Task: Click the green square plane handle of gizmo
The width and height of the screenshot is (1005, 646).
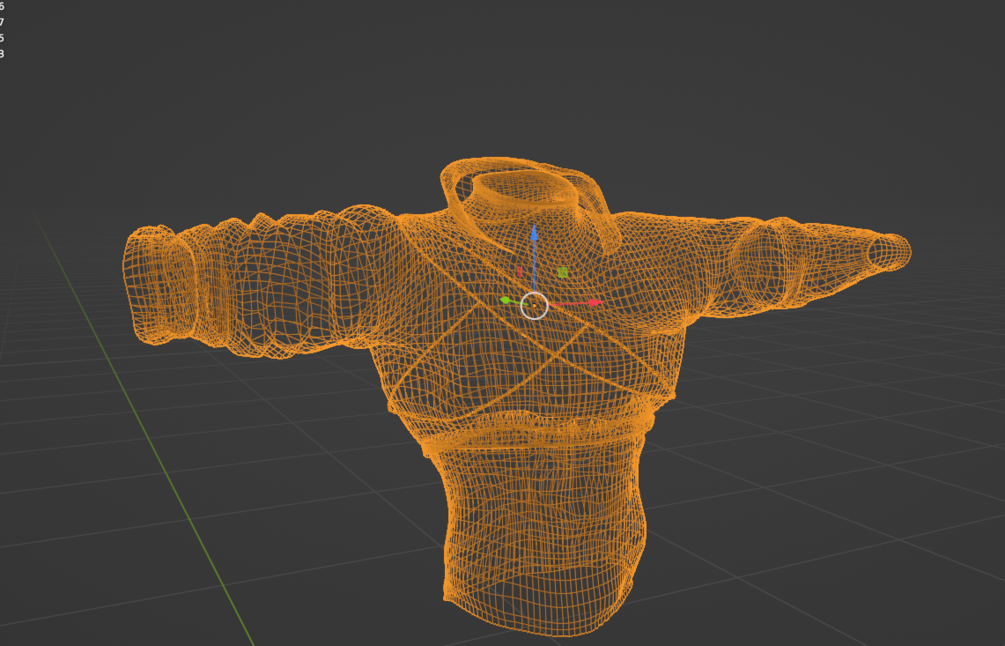Action: (562, 272)
